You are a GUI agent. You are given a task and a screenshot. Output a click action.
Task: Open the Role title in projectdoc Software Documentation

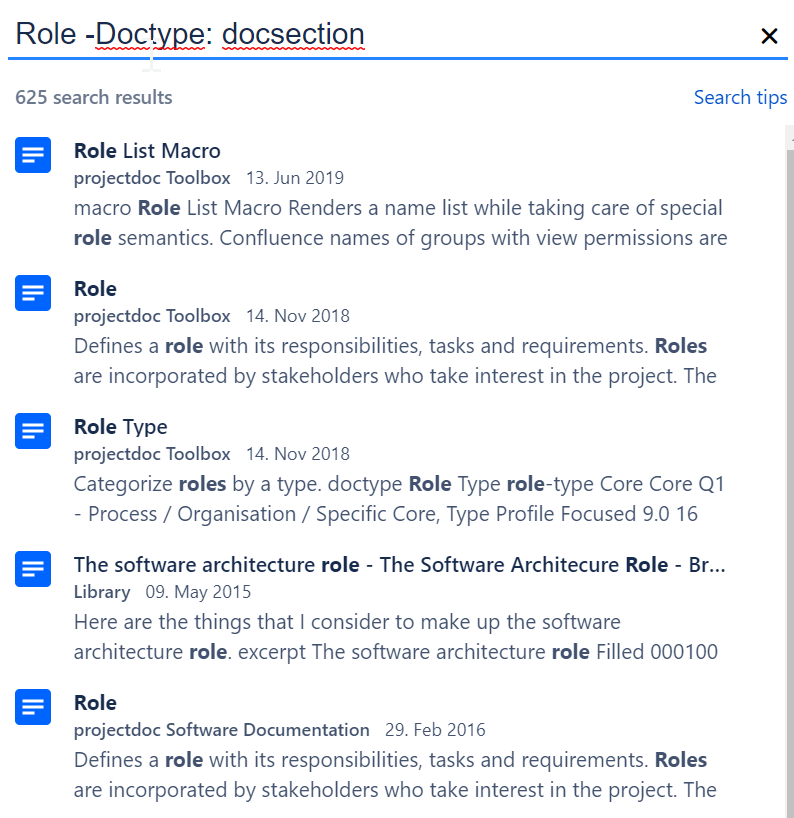(x=95, y=703)
